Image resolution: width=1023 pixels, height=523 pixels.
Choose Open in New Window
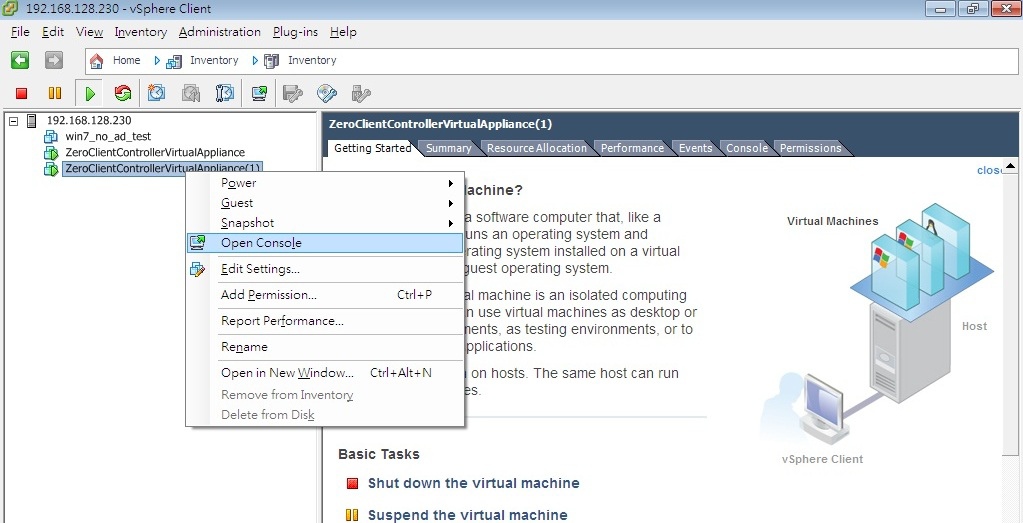pos(325,374)
